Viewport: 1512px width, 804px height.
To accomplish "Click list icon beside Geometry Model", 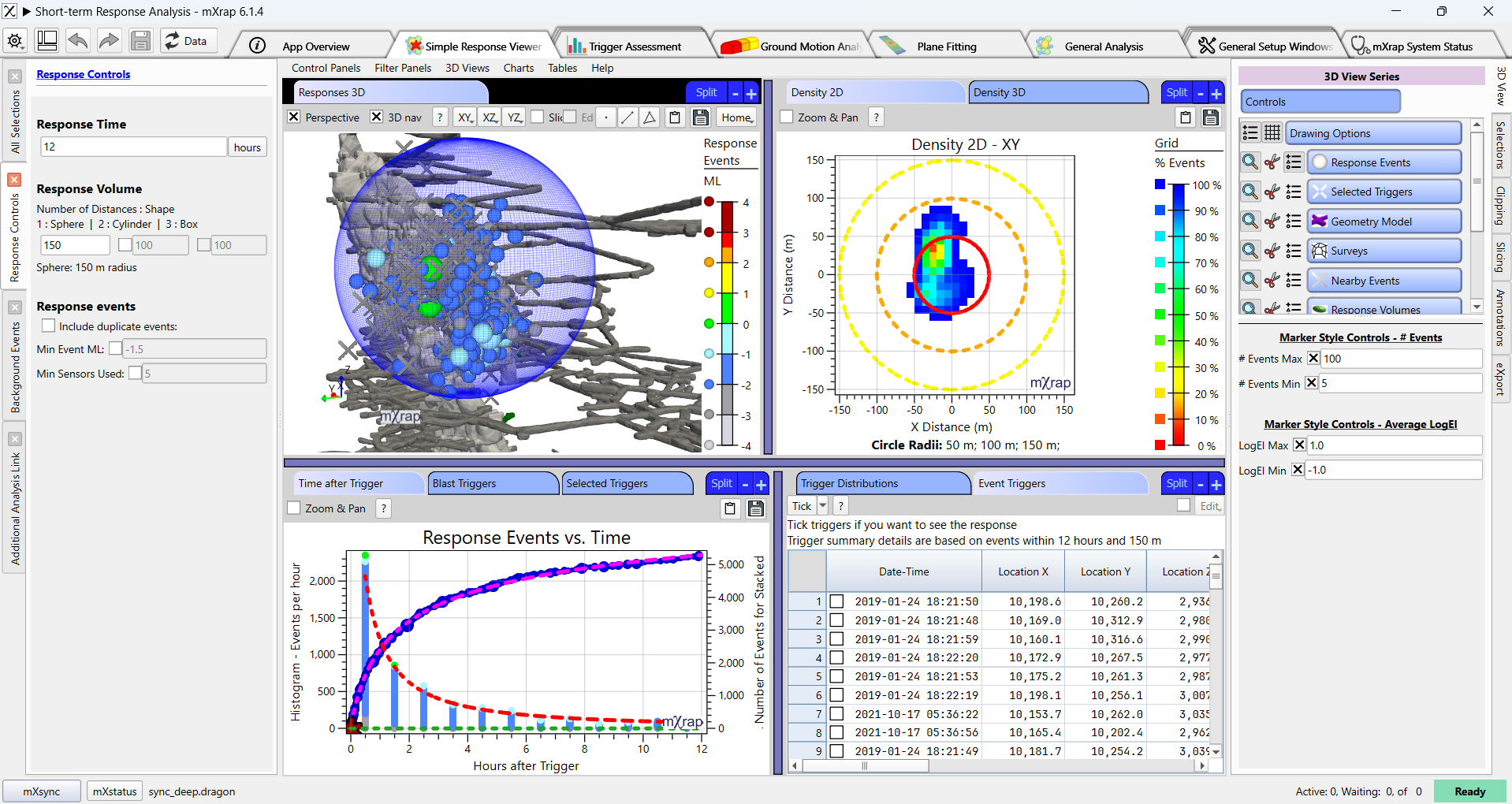I will click(x=1294, y=221).
